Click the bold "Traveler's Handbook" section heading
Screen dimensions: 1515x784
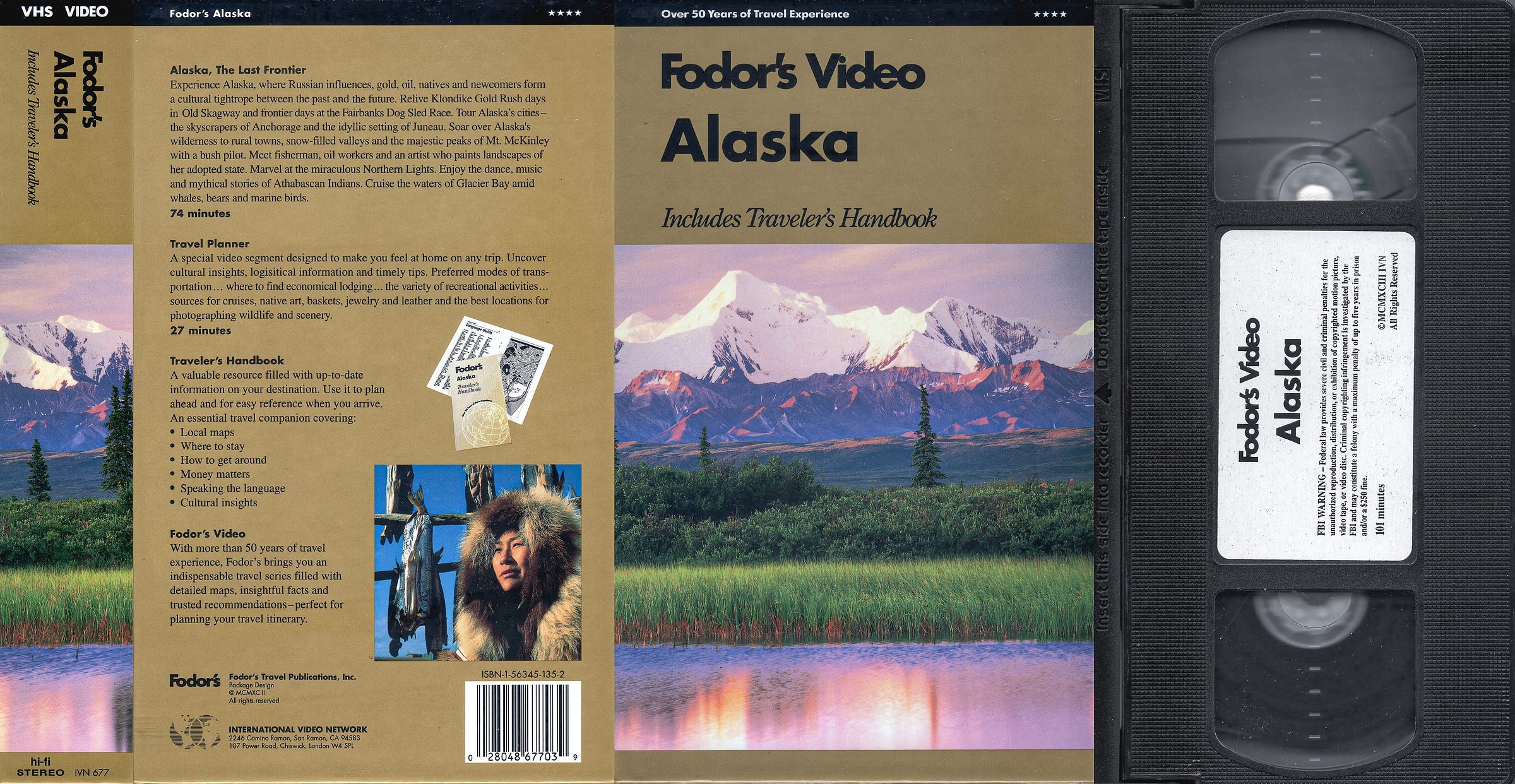pyautogui.click(x=227, y=360)
